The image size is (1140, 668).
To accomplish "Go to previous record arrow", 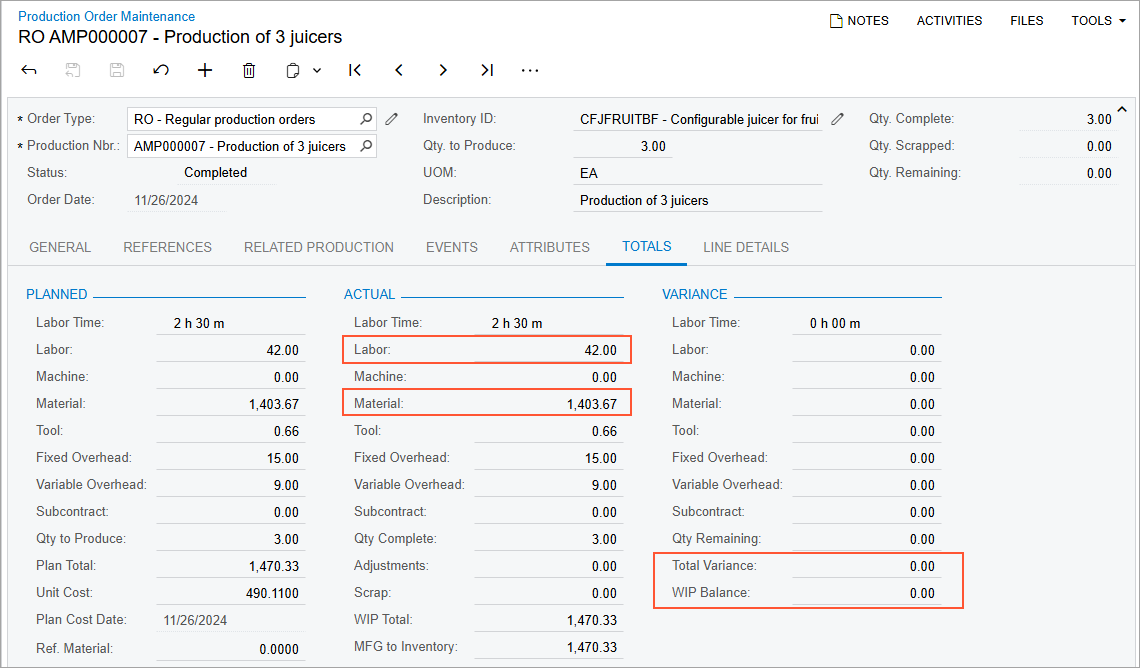I will coord(399,70).
